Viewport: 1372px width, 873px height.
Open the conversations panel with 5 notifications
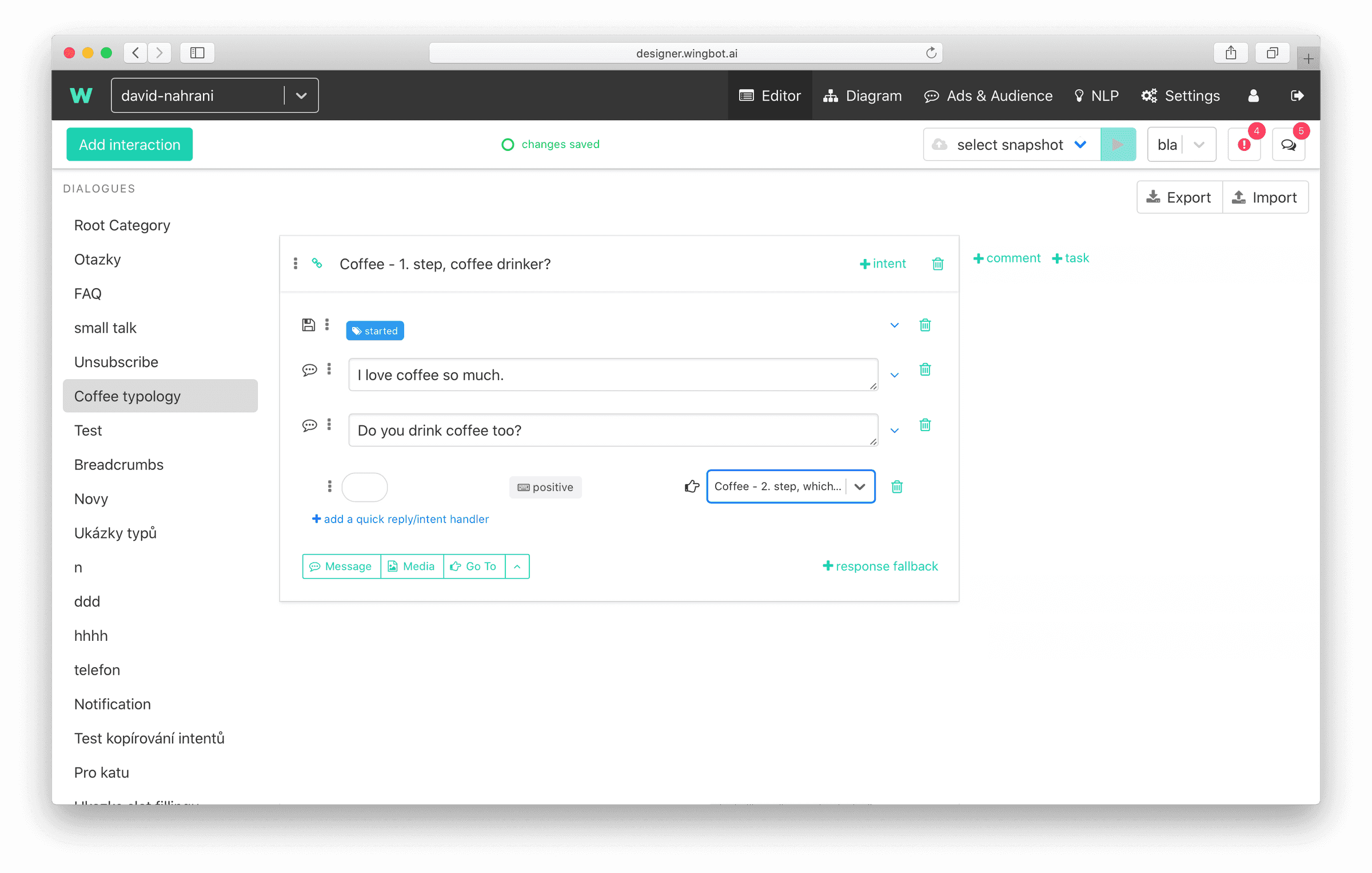pos(1289,144)
